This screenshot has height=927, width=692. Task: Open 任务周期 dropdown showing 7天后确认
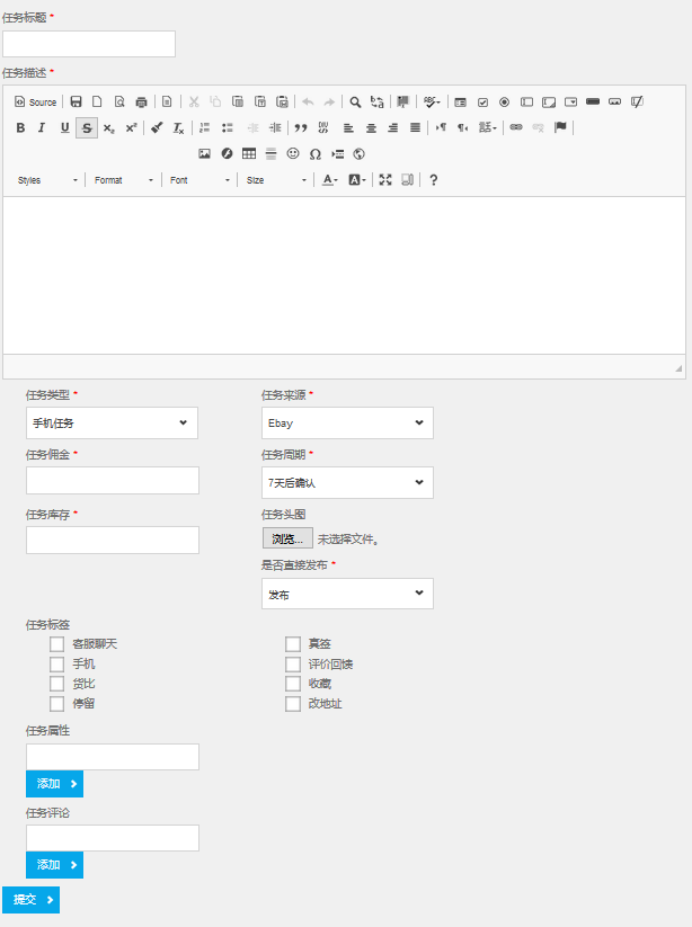[347, 482]
